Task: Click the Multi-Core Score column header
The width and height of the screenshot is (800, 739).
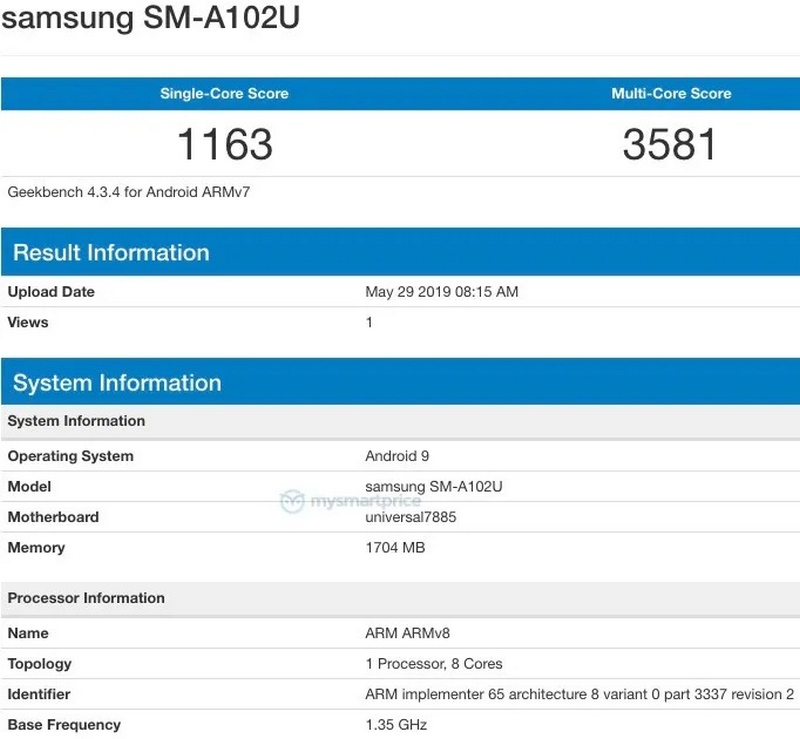Action: (670, 93)
